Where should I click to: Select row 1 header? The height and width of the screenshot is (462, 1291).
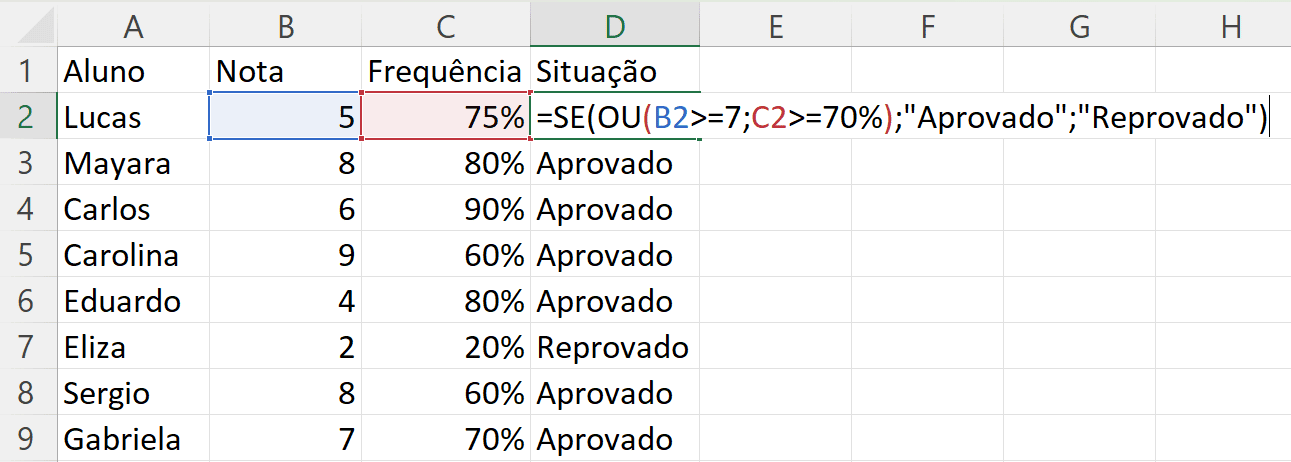[x=28, y=71]
